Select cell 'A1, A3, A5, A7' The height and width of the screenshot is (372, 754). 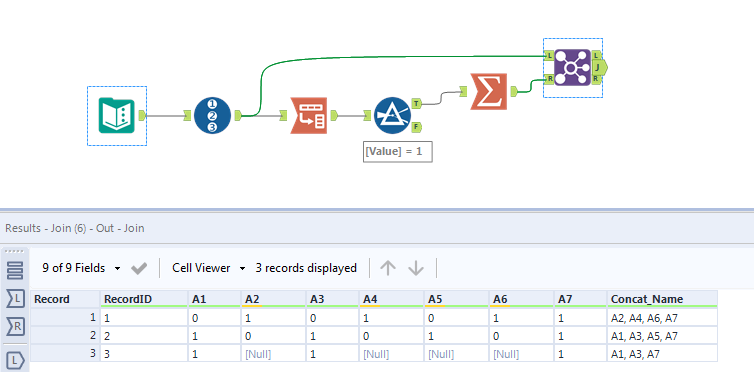662,335
